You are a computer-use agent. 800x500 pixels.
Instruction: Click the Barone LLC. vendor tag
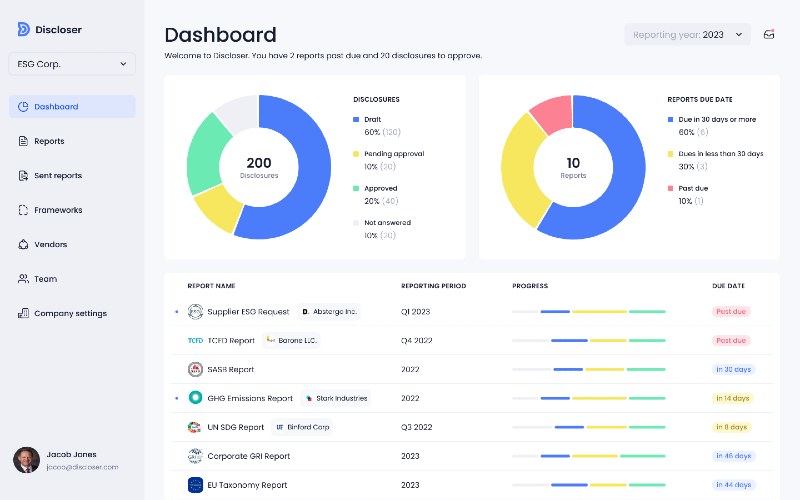(x=291, y=340)
